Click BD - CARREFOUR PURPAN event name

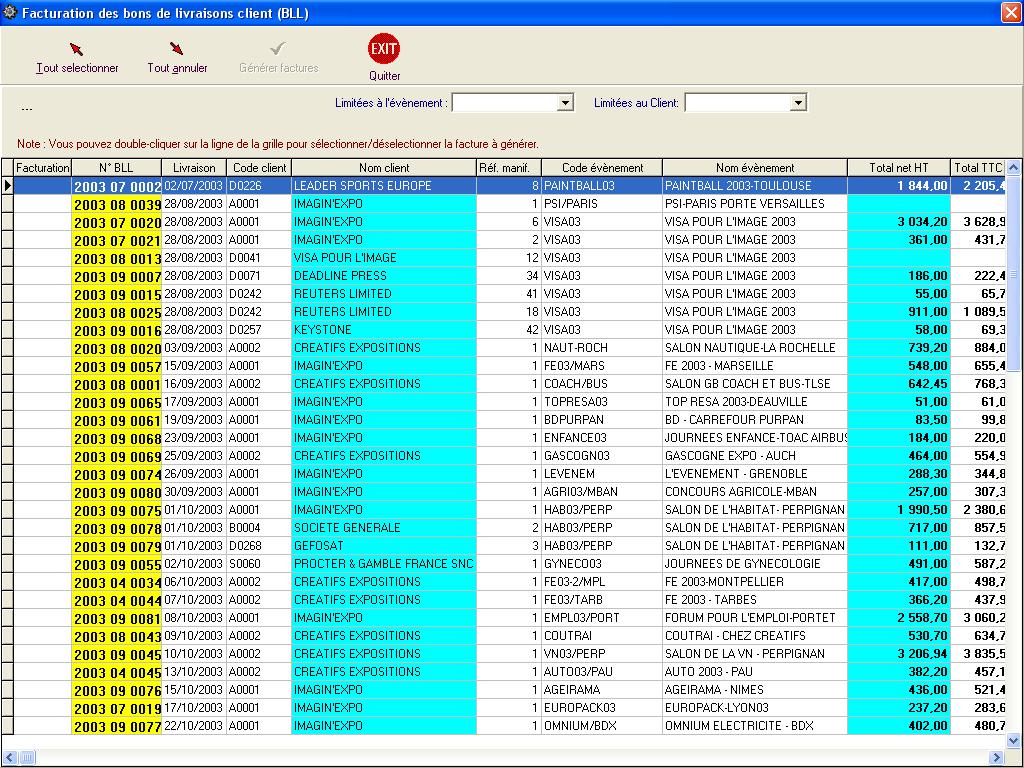pyautogui.click(x=755, y=420)
